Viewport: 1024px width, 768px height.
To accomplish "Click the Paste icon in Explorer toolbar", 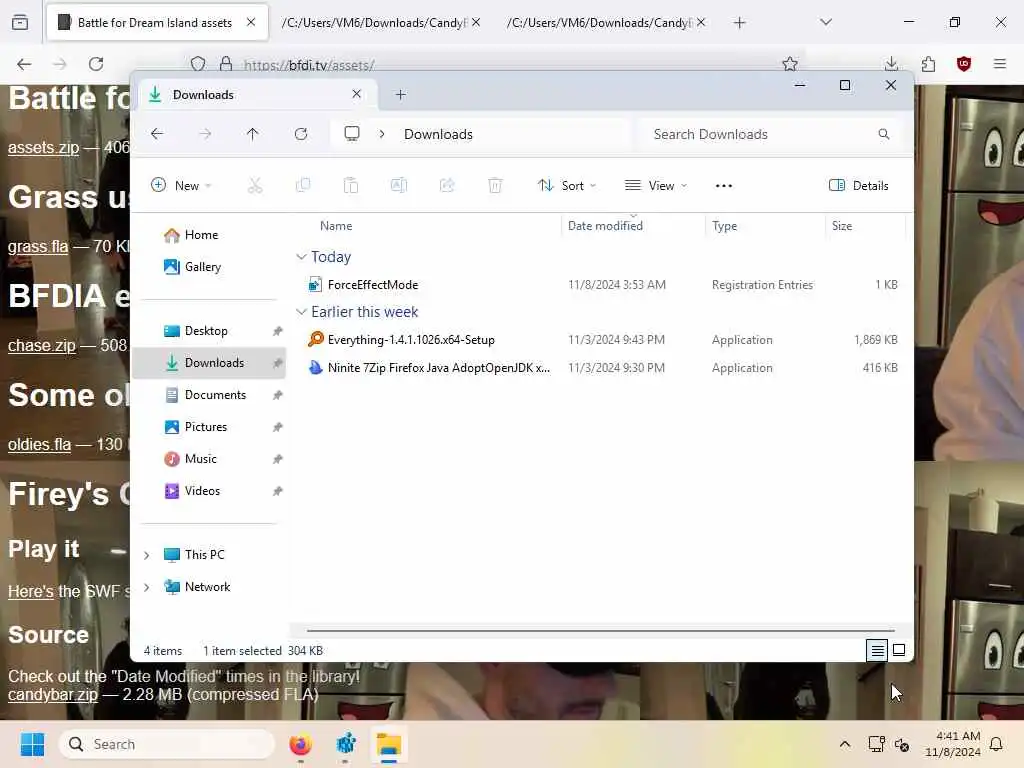I will pos(351,185).
